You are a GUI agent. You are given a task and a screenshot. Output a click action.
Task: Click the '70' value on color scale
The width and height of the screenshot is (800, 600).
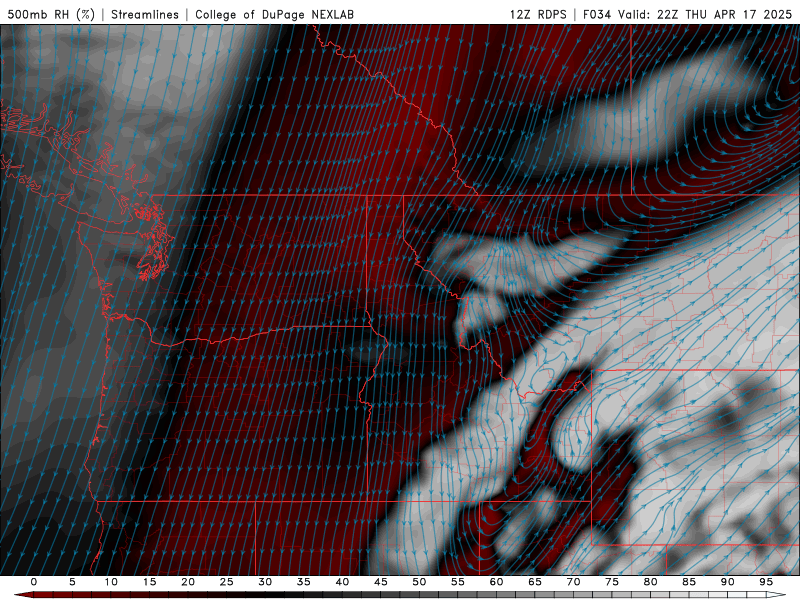point(573,582)
